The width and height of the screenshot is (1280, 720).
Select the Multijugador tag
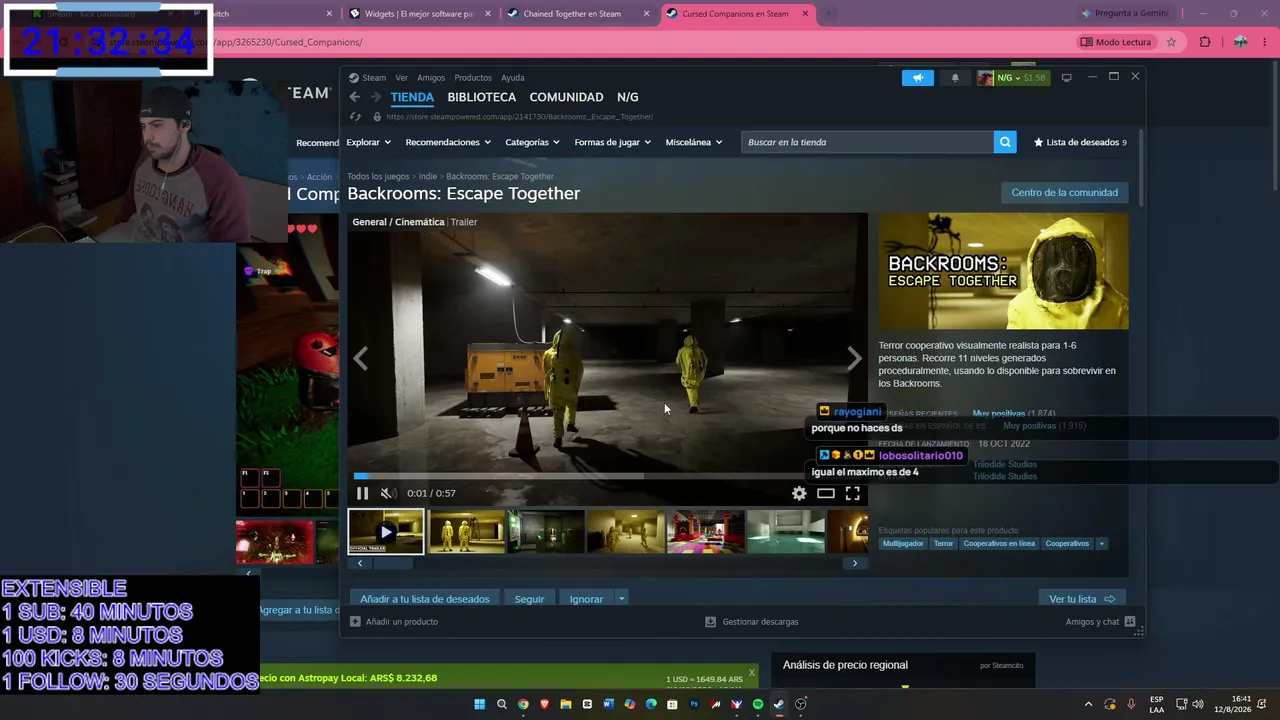tap(903, 544)
